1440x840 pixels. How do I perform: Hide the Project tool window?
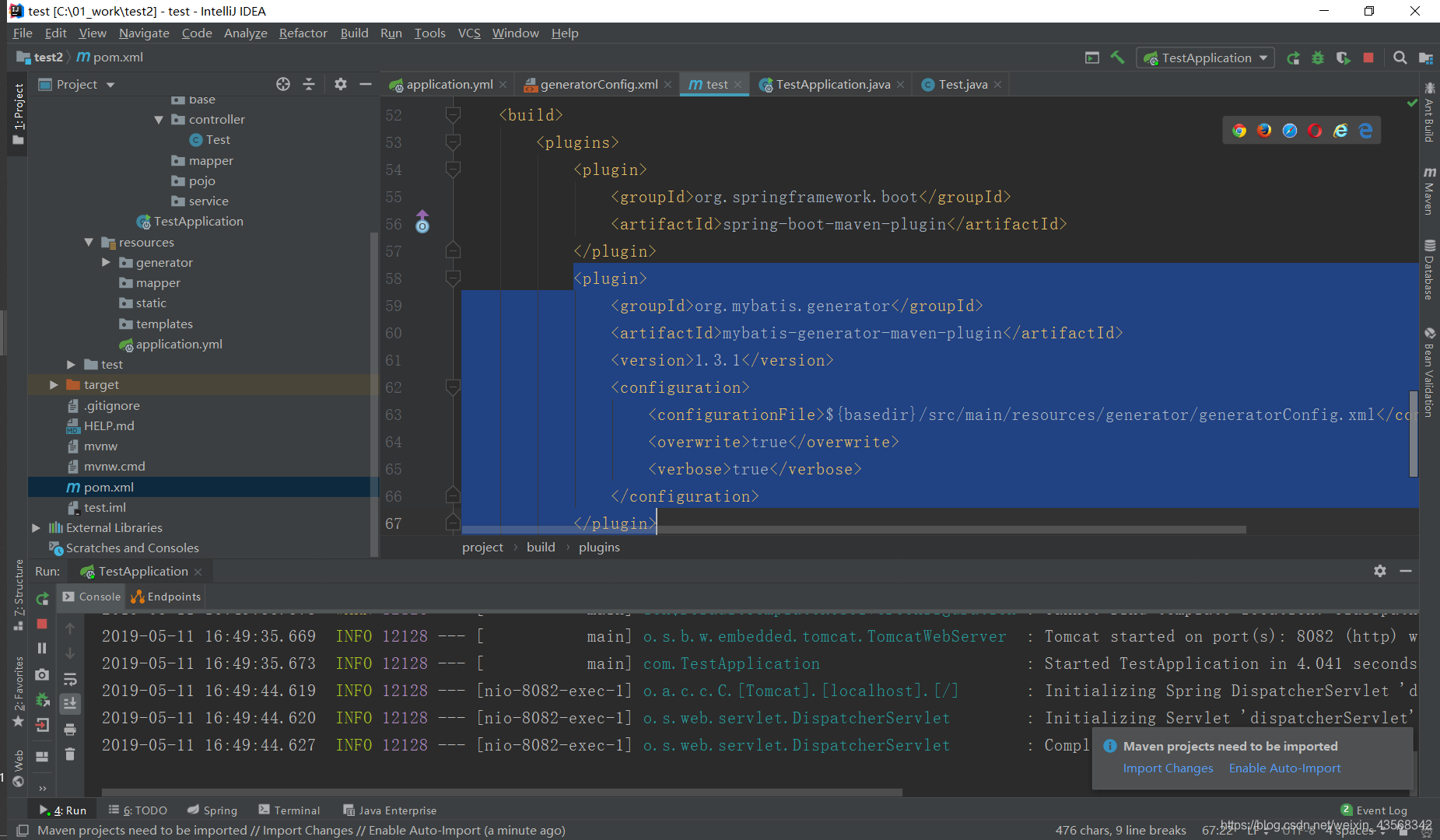[366, 84]
